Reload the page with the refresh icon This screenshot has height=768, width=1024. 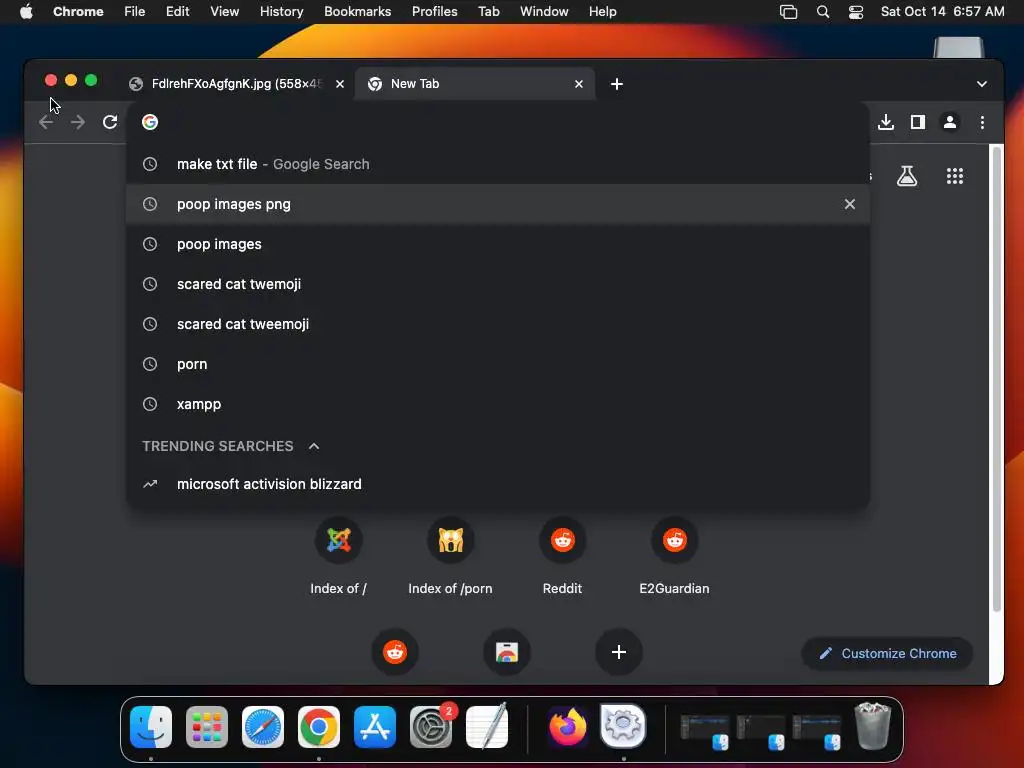[110, 122]
